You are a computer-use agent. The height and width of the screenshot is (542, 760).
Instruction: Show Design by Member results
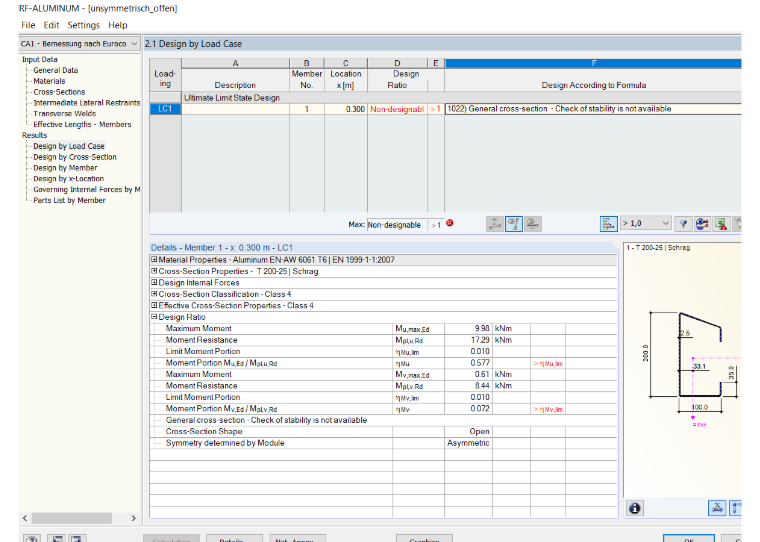coord(65,168)
